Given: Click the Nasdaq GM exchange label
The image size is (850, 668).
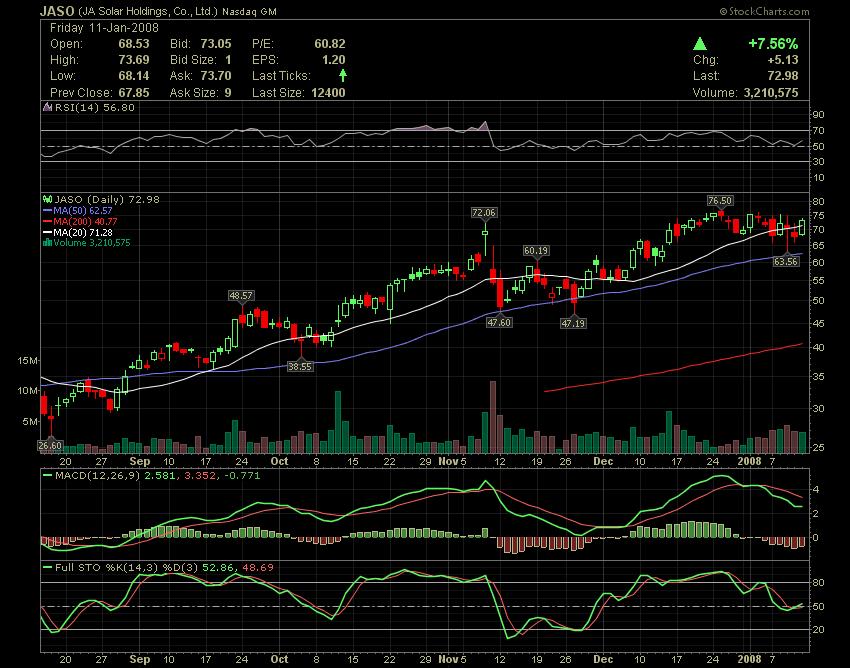Looking at the screenshot, I should (250, 11).
